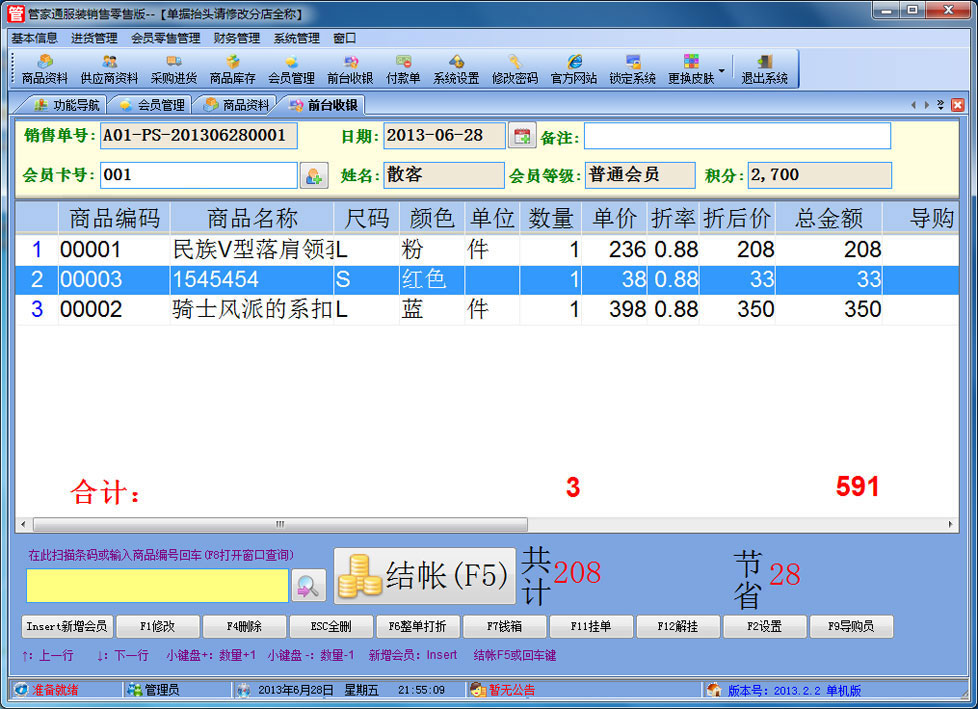
Task: Click the F6整单打折 button
Action: pos(417,627)
